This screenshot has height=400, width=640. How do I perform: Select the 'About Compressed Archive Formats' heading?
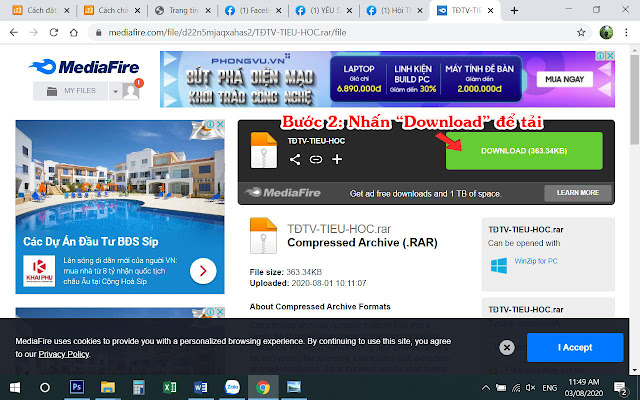click(x=320, y=307)
